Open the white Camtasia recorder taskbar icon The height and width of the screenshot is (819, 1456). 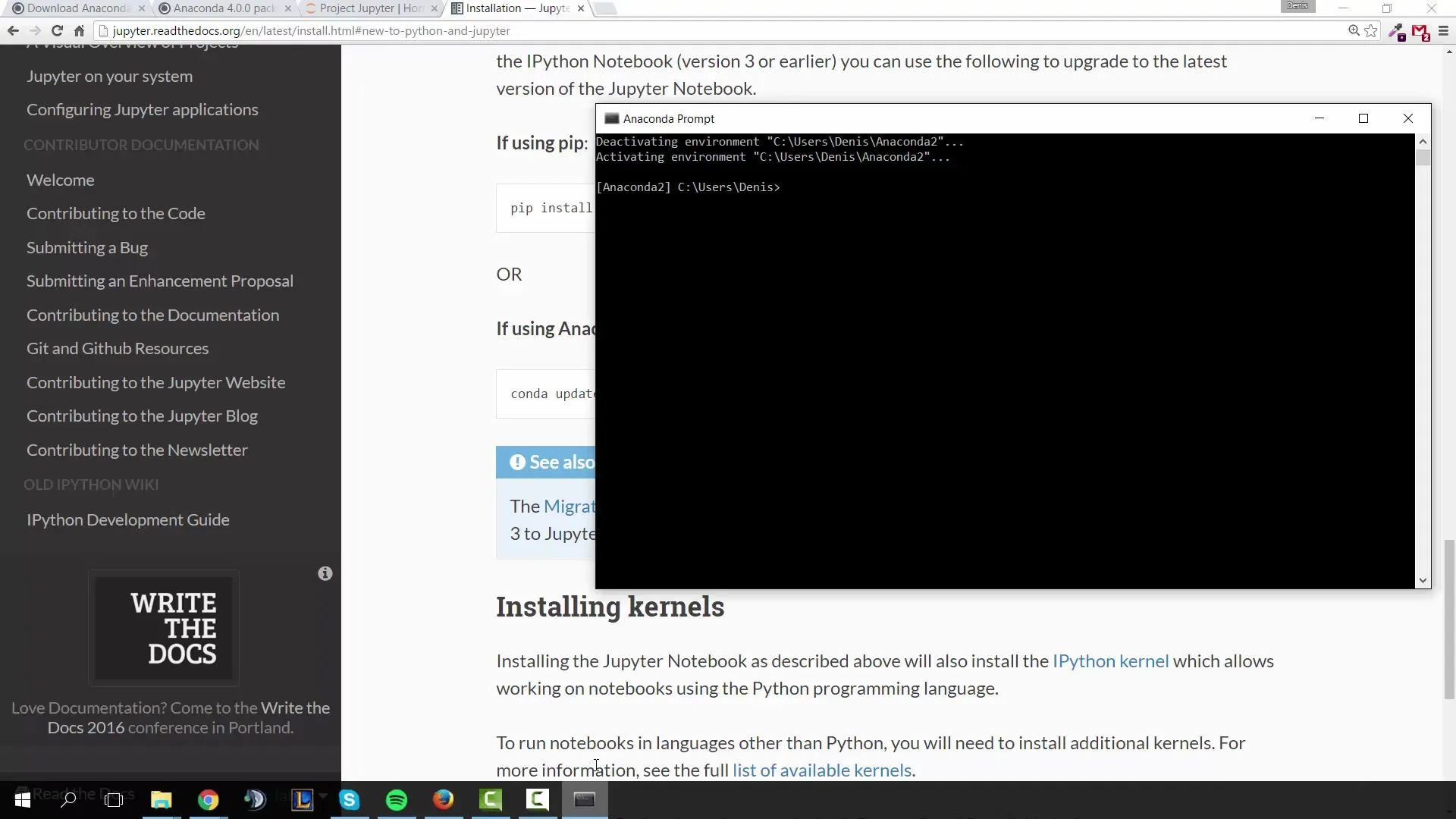(x=538, y=799)
